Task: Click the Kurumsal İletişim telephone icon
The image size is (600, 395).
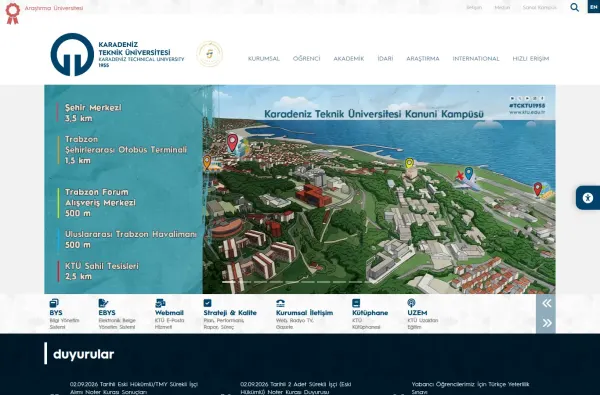Action: 280,303
